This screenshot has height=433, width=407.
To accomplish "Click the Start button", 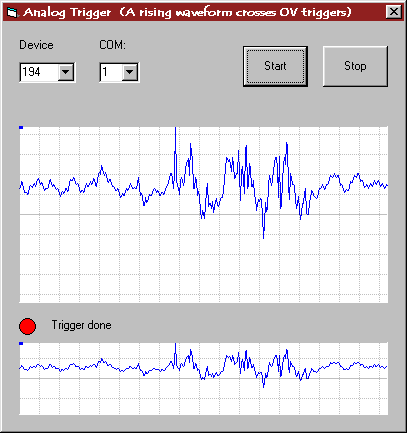I will click(275, 66).
